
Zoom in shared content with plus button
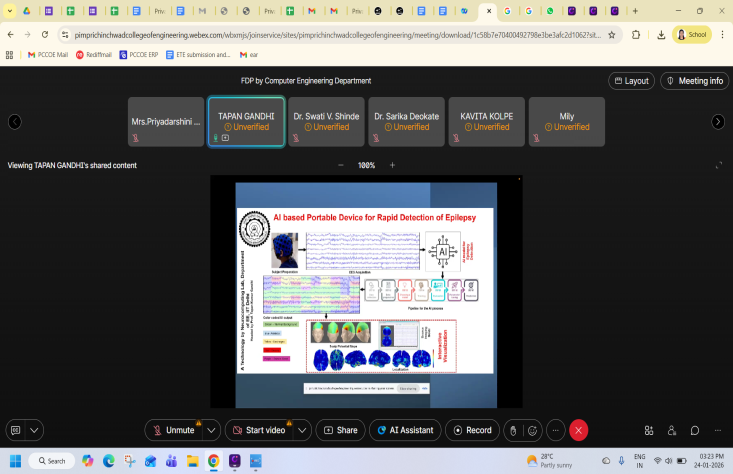click(392, 165)
